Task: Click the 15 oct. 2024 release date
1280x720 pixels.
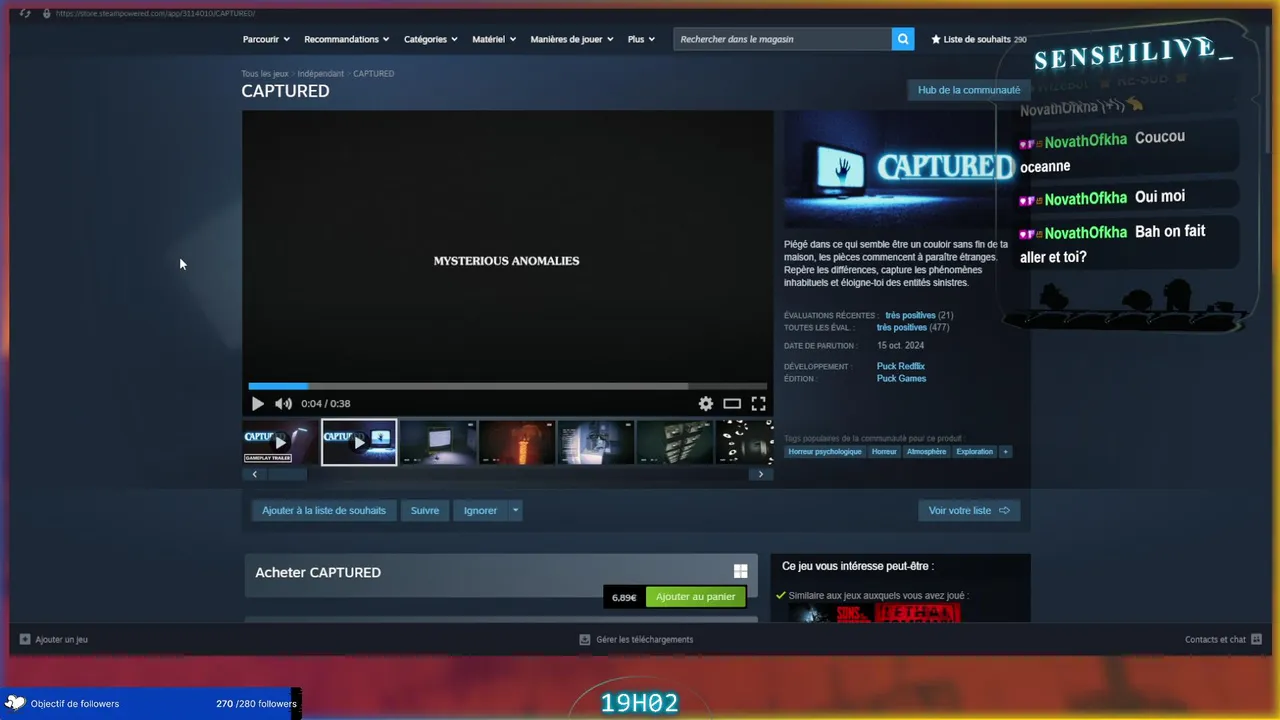Action: click(x=900, y=345)
